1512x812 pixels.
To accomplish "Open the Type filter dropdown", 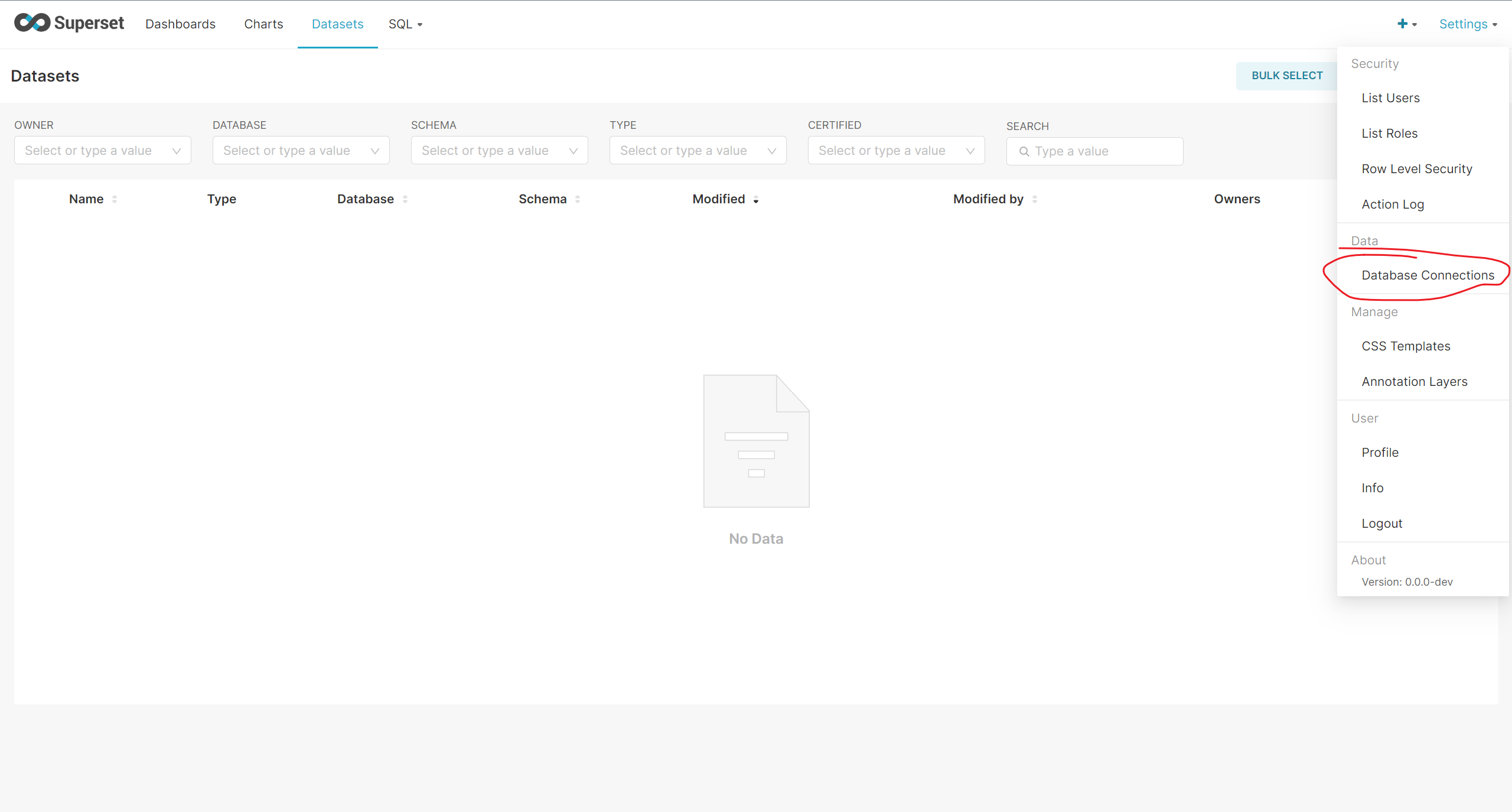I will 698,151.
